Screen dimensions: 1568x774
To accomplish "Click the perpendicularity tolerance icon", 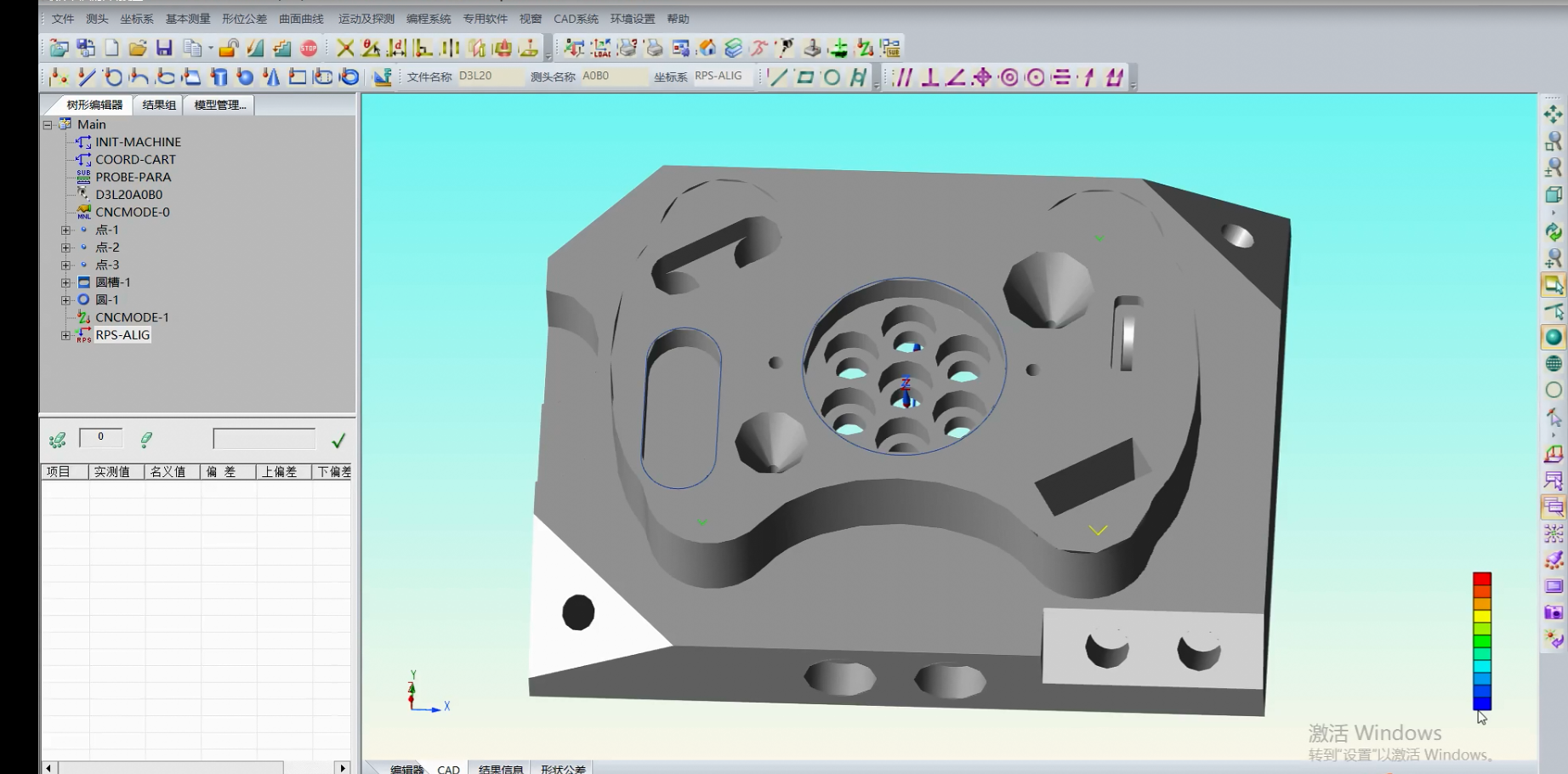I will [x=930, y=77].
